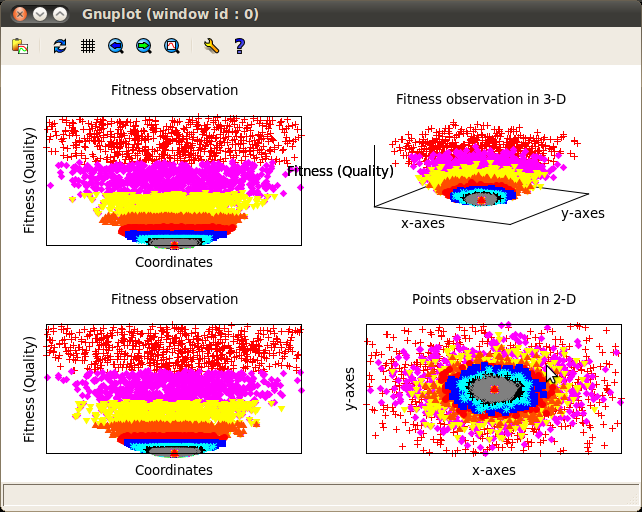Click the 'Points observation in 2-D' title
The image size is (642, 512).
point(494,299)
